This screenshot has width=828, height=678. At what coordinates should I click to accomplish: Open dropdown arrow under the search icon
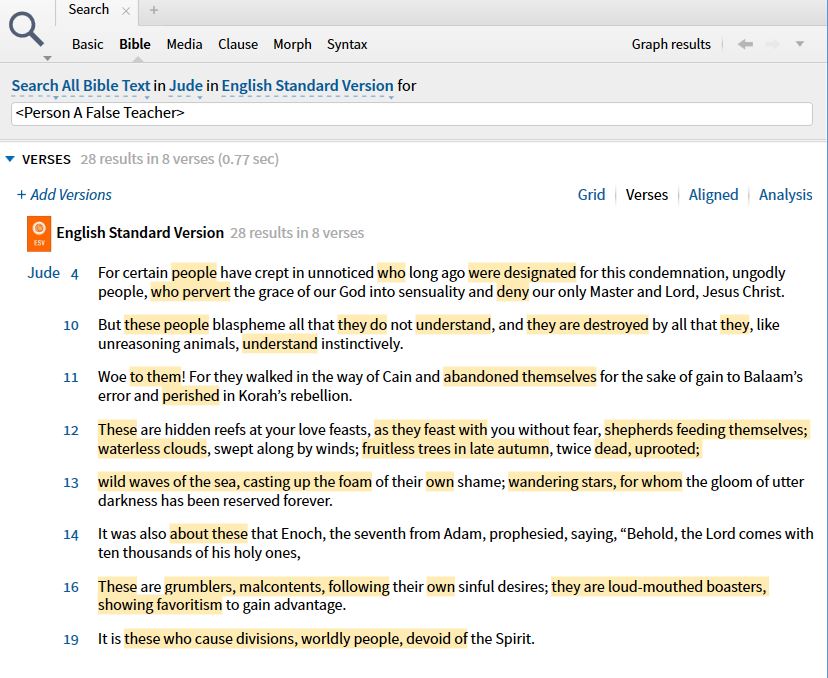tap(47, 58)
